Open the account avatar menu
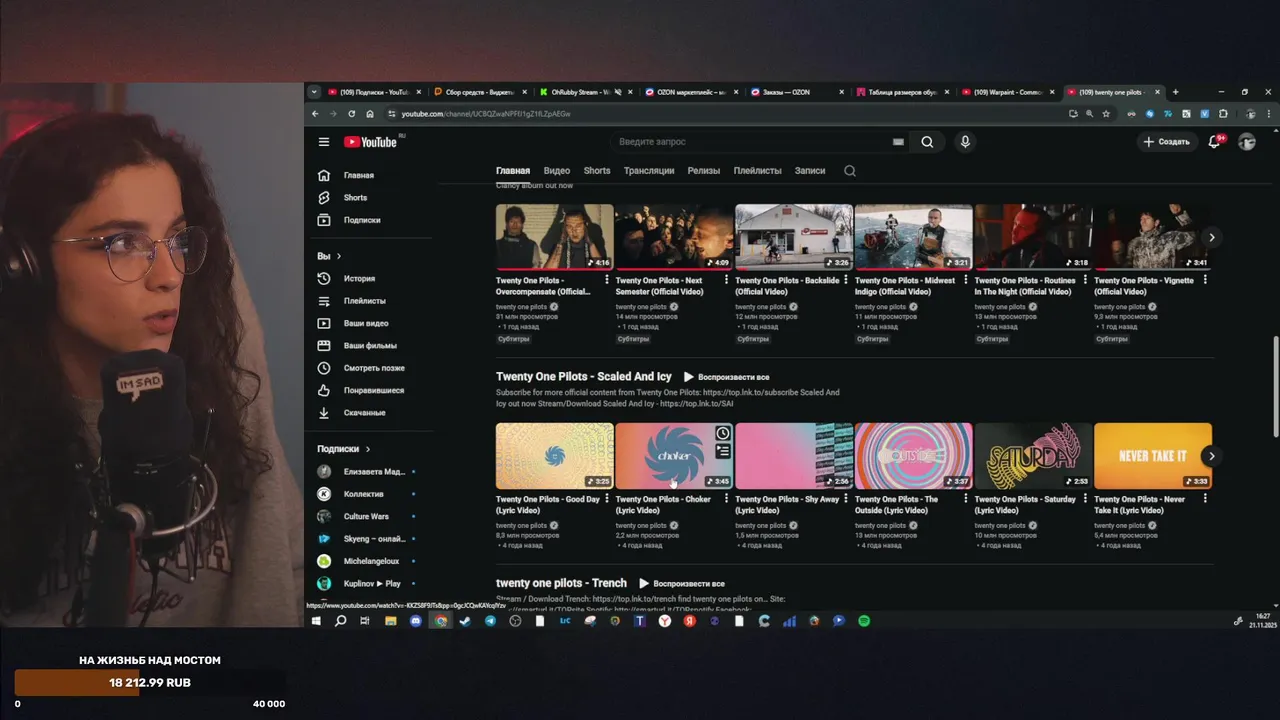Screen dimensions: 1280x720 [1247, 142]
